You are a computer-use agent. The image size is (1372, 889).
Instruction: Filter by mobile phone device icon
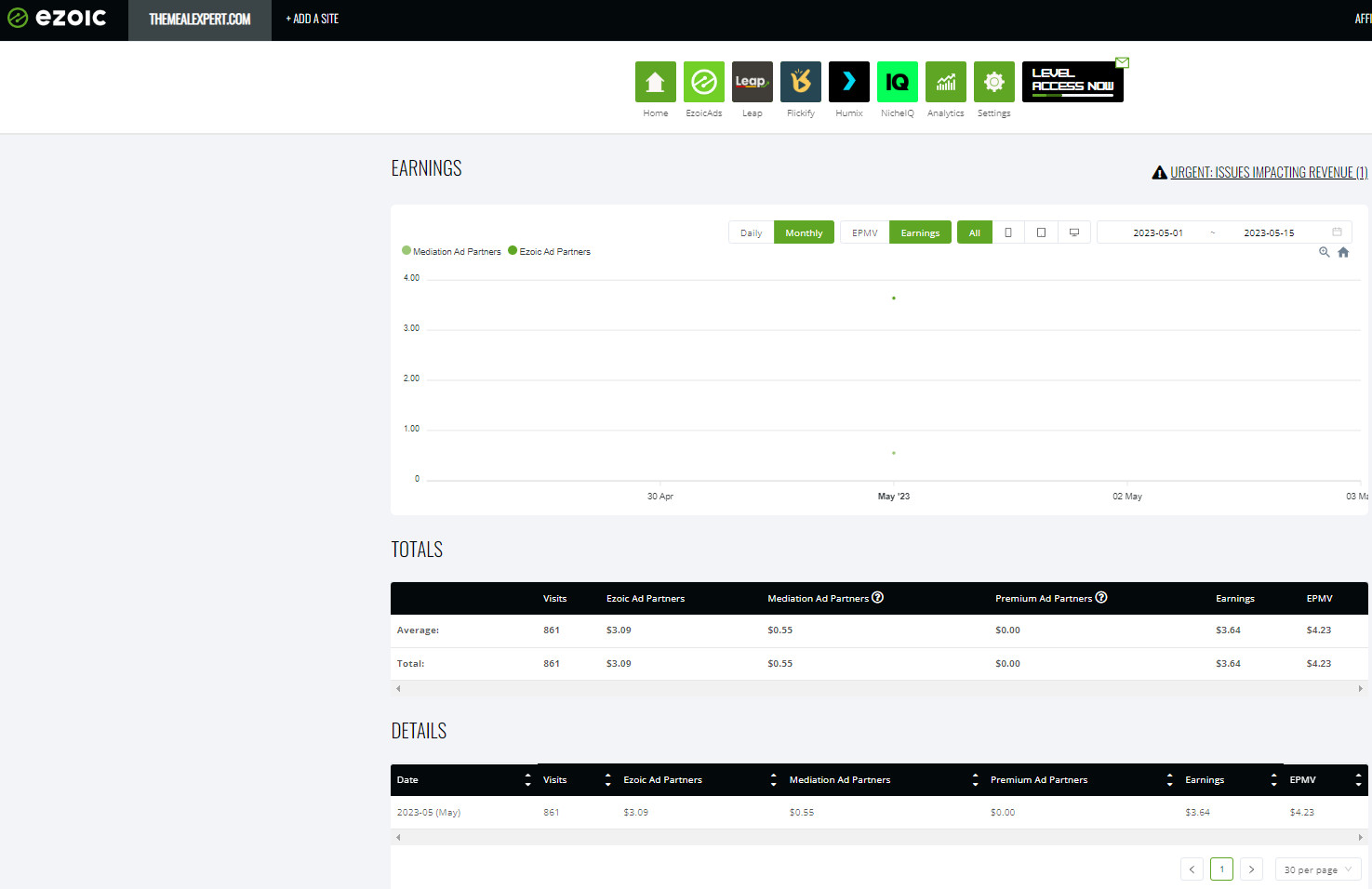click(1008, 232)
